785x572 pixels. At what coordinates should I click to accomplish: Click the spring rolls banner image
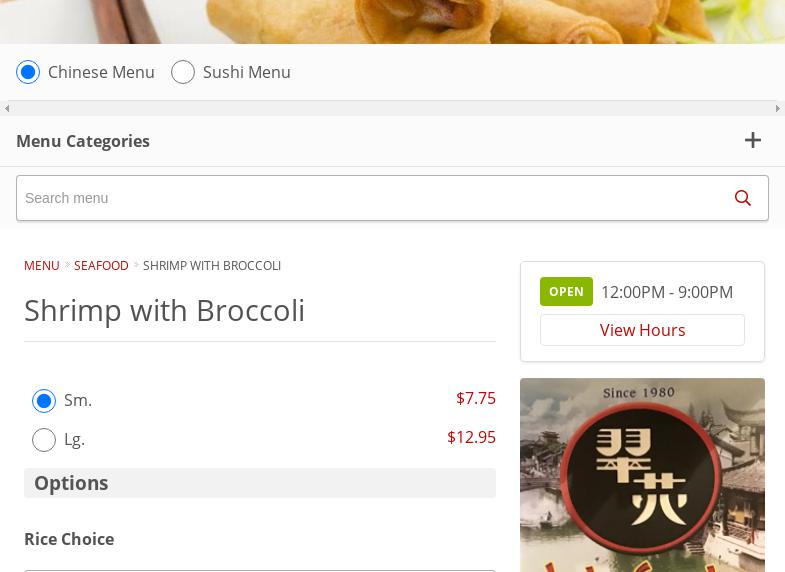(x=392, y=21)
